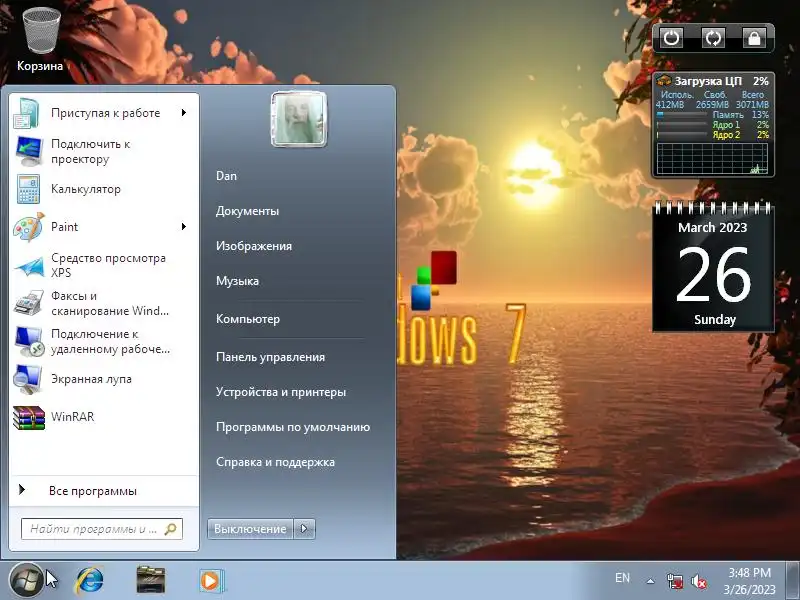The image size is (800, 600).
Task: Open Факсы и сканирование icon
Action: 29,303
